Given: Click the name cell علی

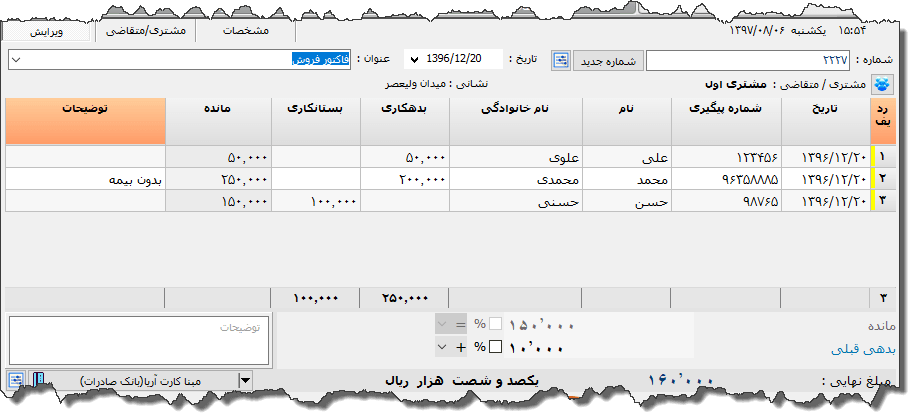Looking at the screenshot, I should (x=627, y=157).
